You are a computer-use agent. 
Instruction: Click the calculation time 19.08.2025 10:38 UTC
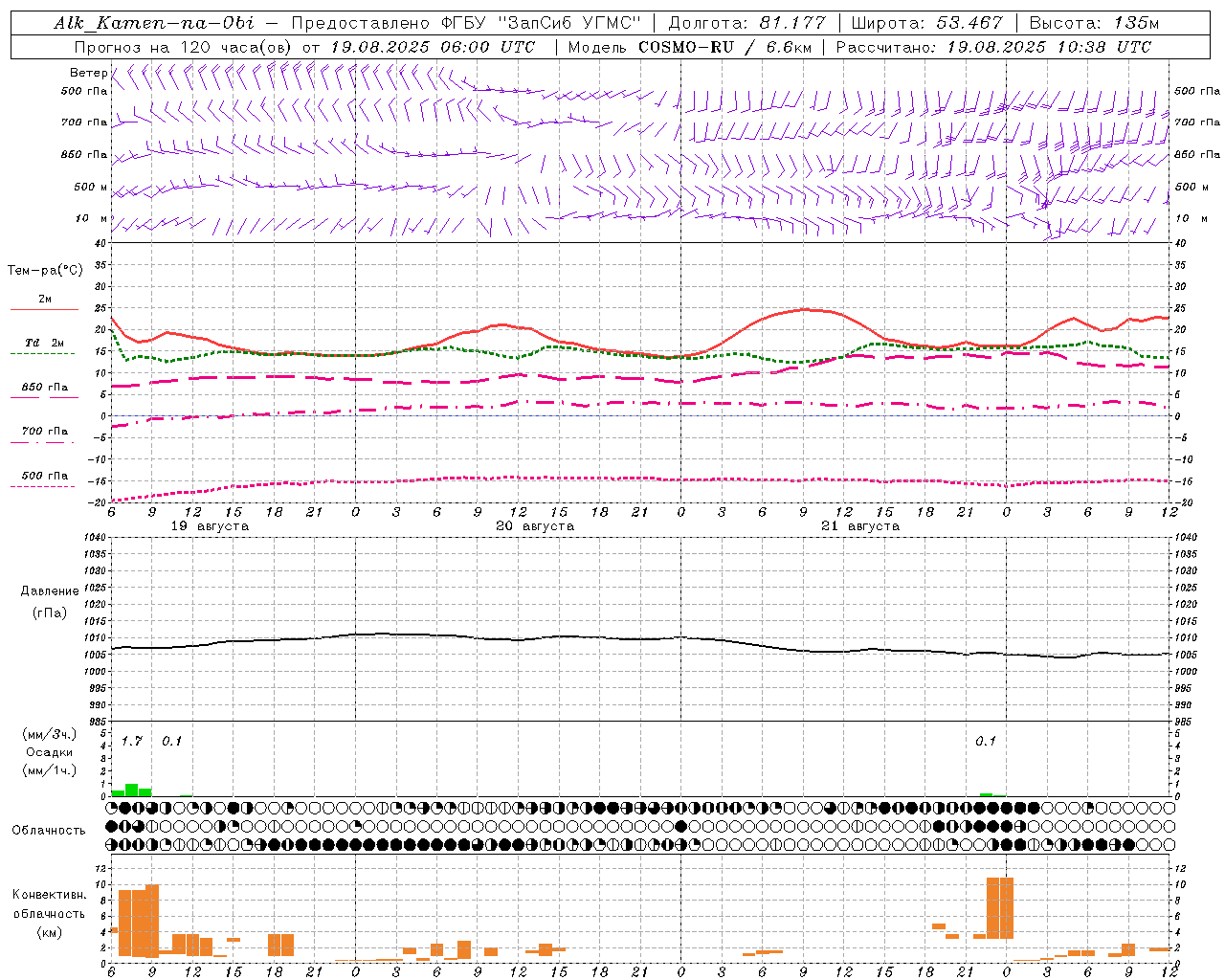coord(1049,47)
